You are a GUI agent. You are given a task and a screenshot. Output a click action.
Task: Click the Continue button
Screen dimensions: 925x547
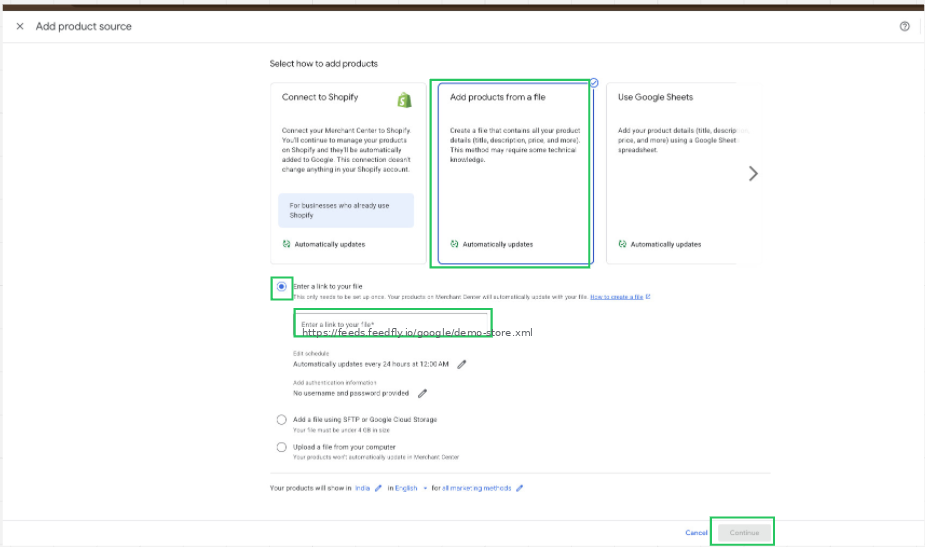pos(744,533)
